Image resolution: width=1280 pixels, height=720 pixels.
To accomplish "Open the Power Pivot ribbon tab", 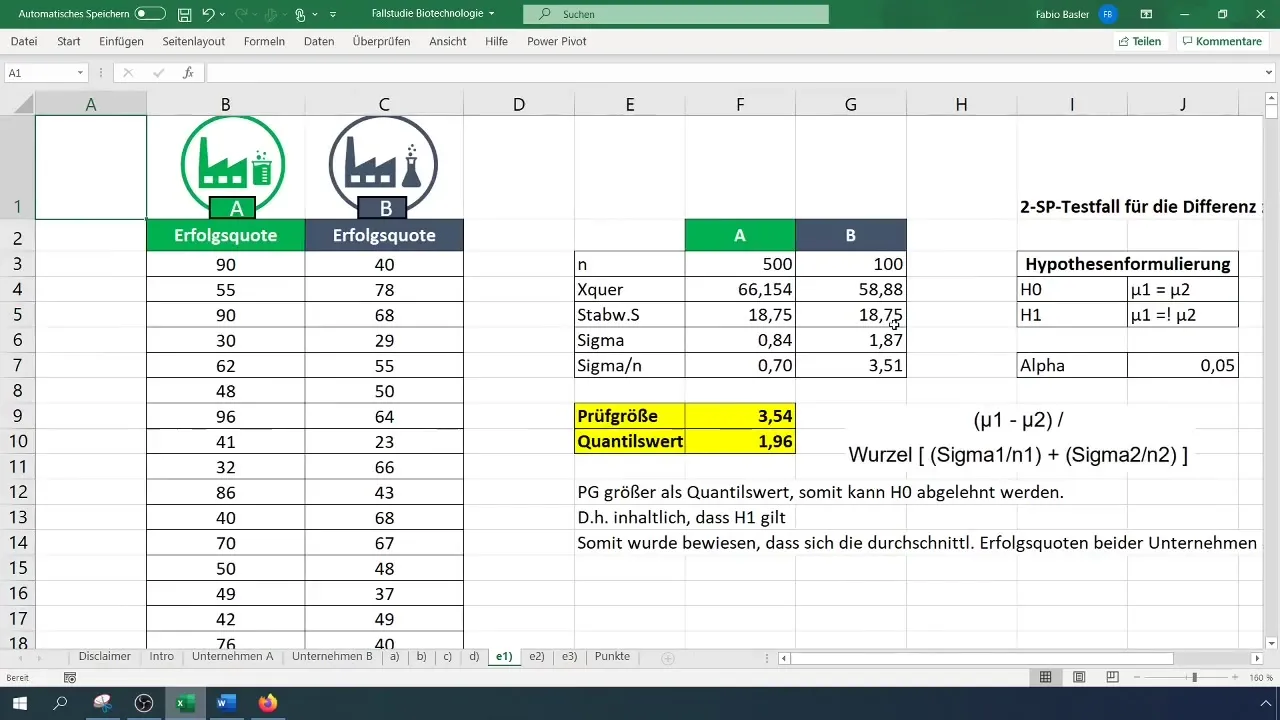I will (x=557, y=41).
